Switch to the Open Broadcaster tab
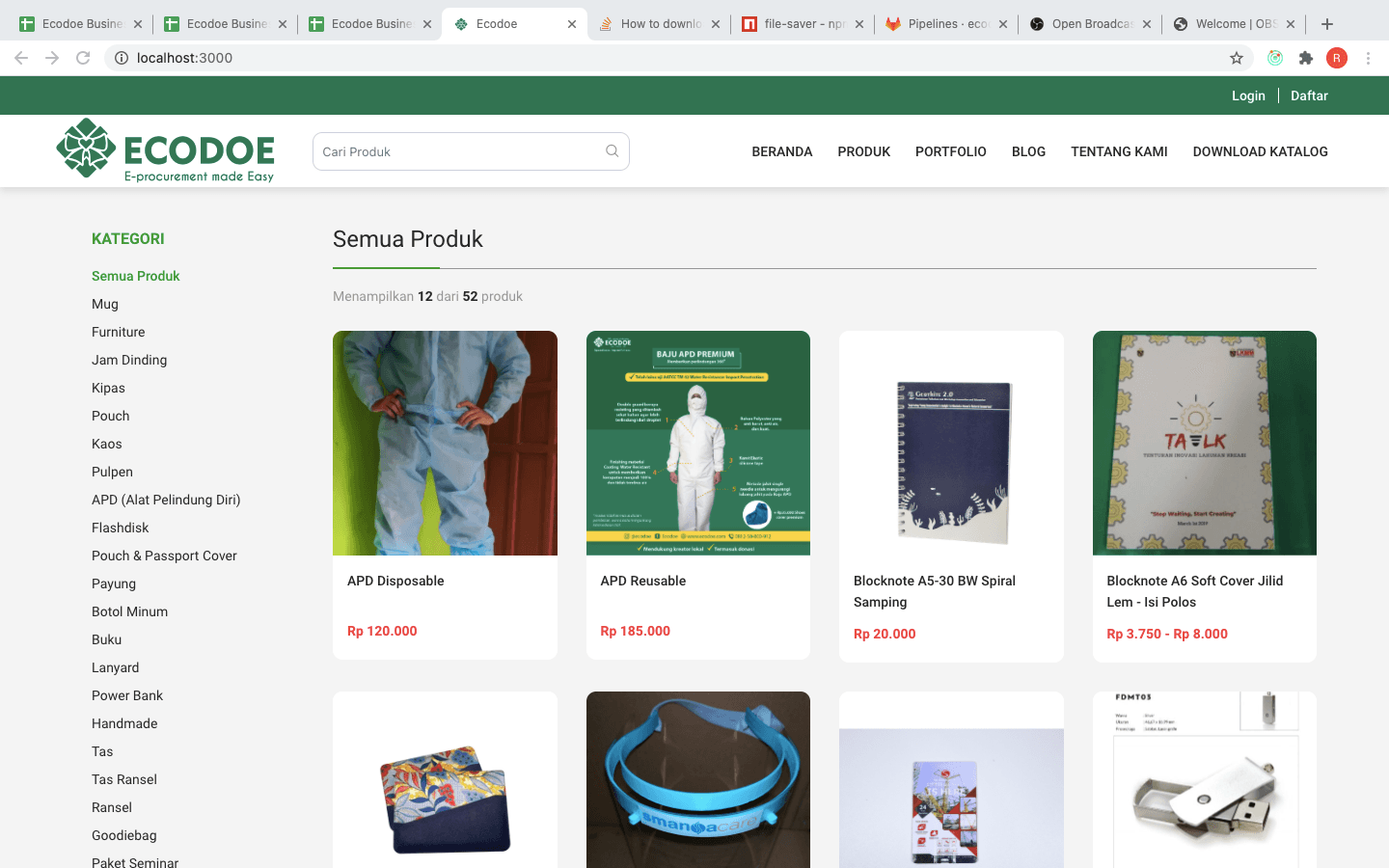Screen dimensions: 1389x868 click(1090, 24)
